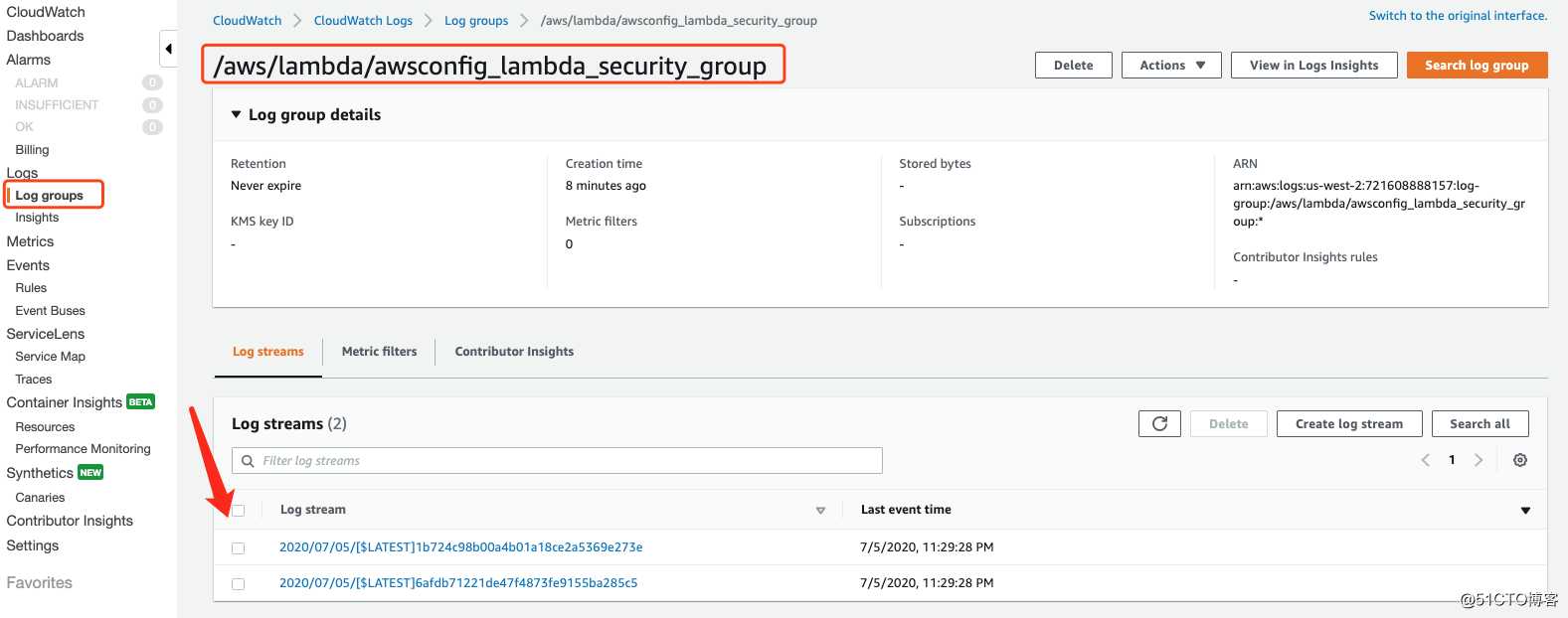Sort by Log stream column arrow
Viewport: 1568px width, 618px height.
point(820,511)
